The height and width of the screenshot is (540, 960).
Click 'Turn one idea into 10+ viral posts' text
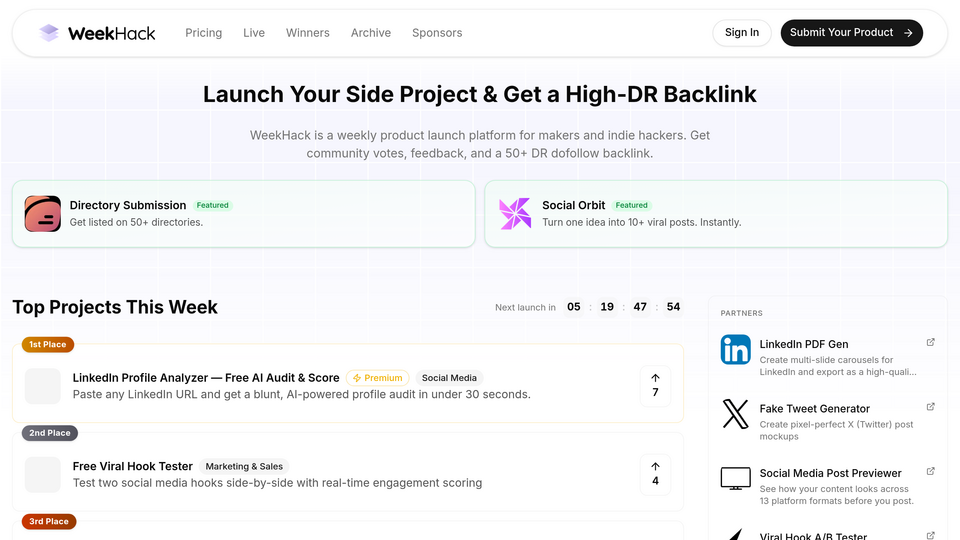coord(642,222)
